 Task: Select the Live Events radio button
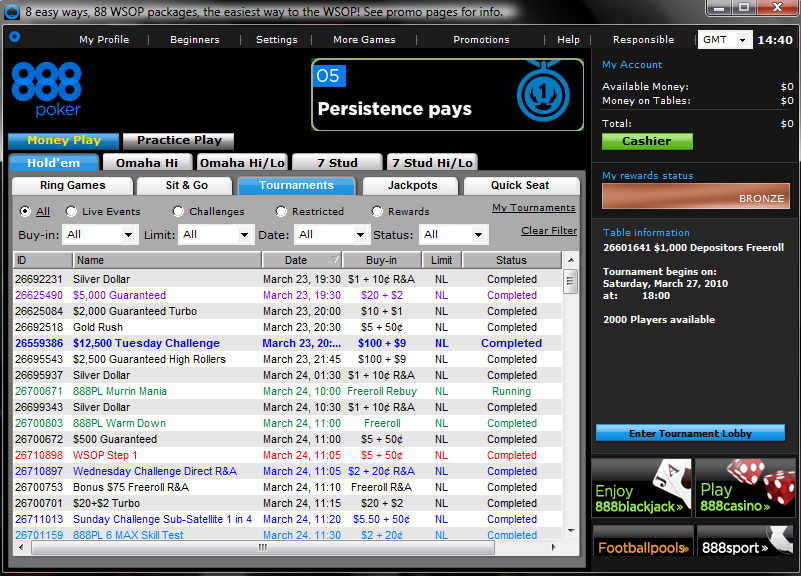pos(71,211)
